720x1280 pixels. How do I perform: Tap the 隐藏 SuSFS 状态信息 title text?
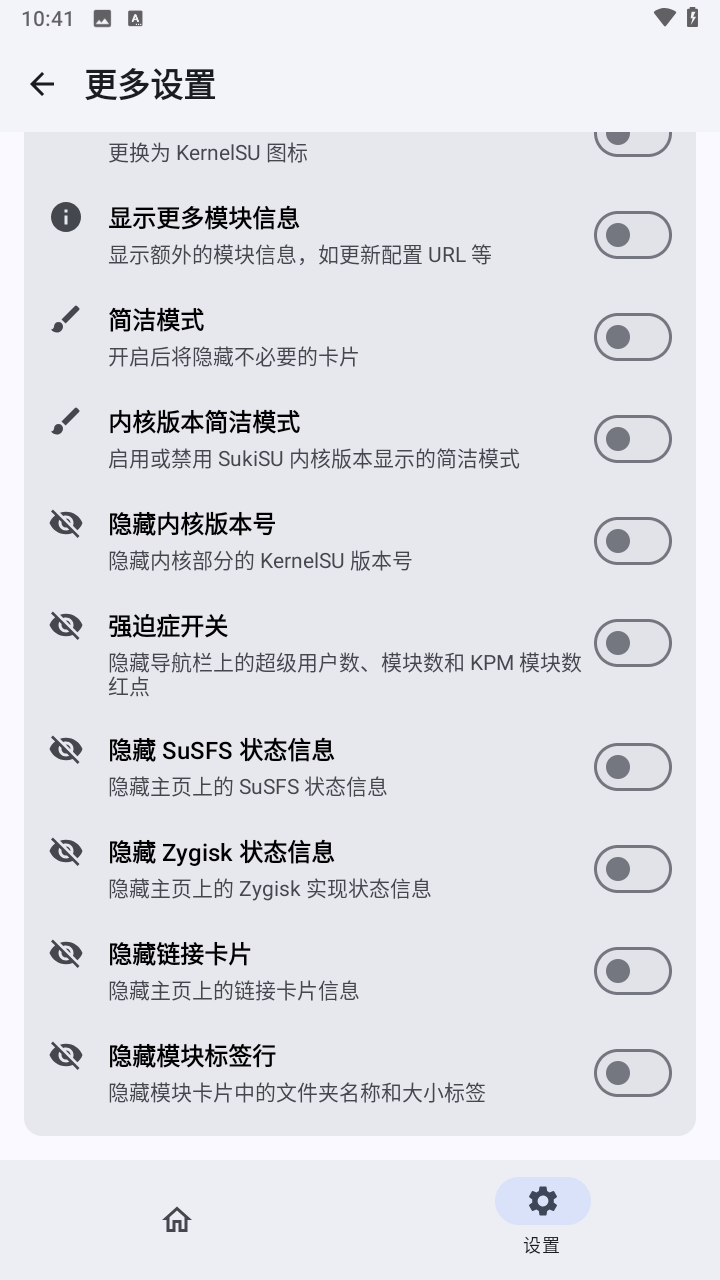point(221,750)
